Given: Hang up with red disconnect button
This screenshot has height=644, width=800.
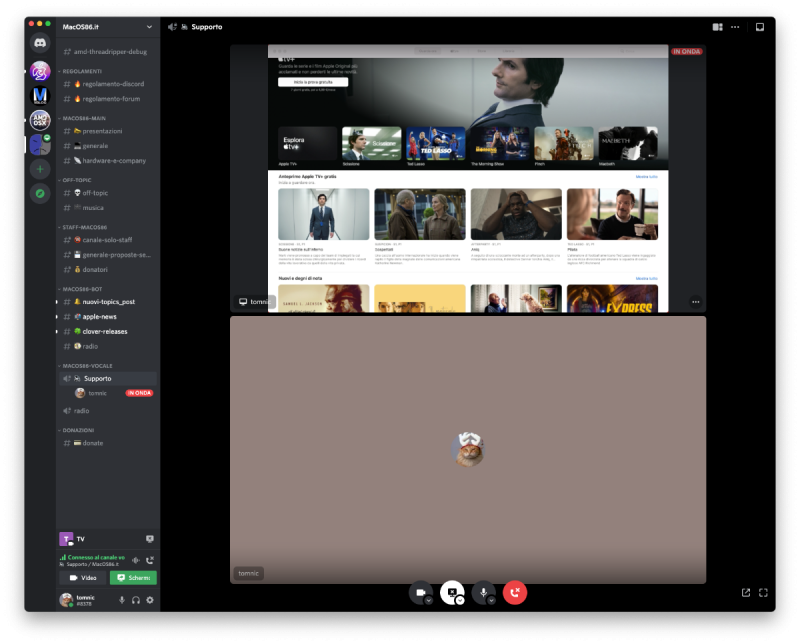Looking at the screenshot, I should 515,592.
